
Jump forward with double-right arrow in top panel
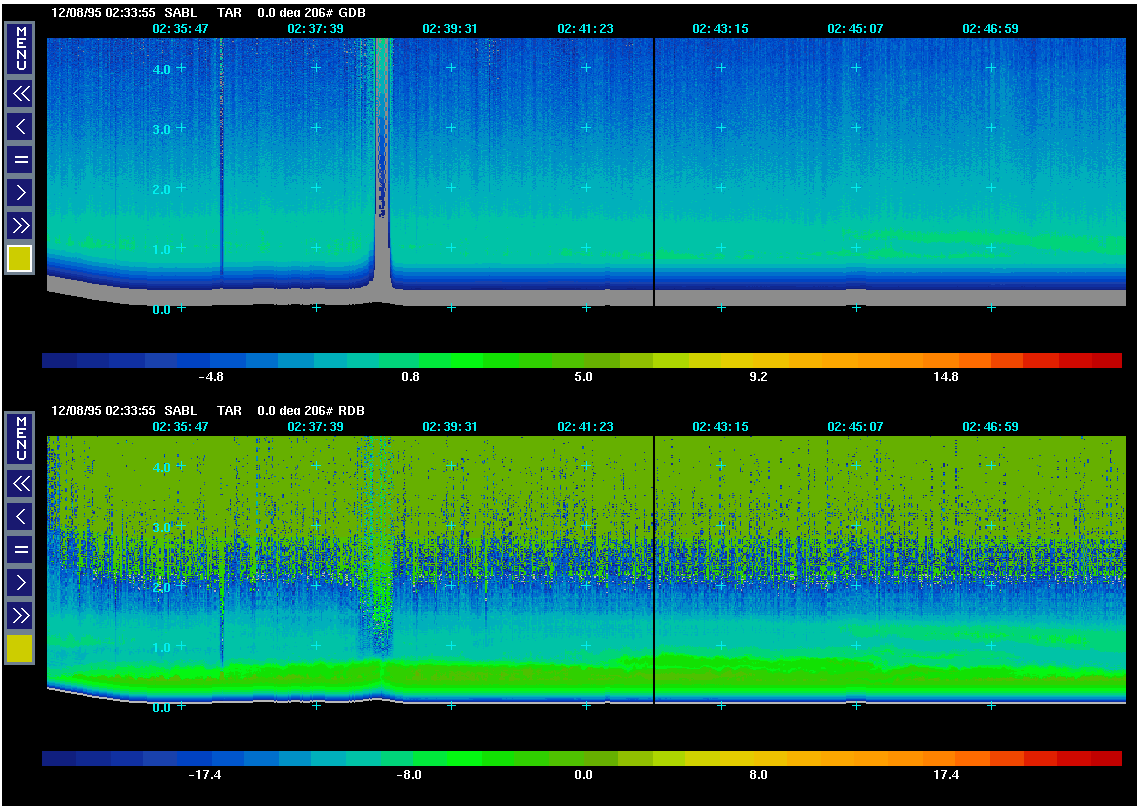[20, 224]
